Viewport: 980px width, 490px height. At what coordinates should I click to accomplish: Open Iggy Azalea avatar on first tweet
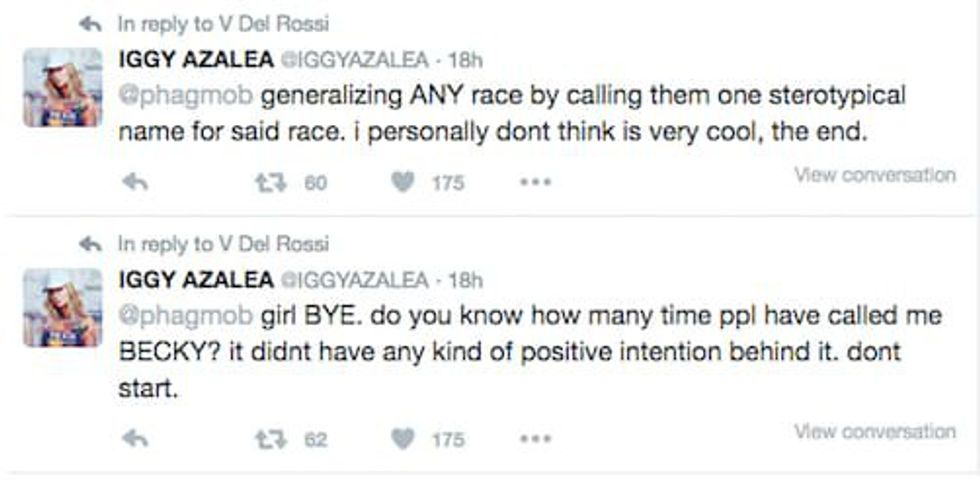coord(62,87)
